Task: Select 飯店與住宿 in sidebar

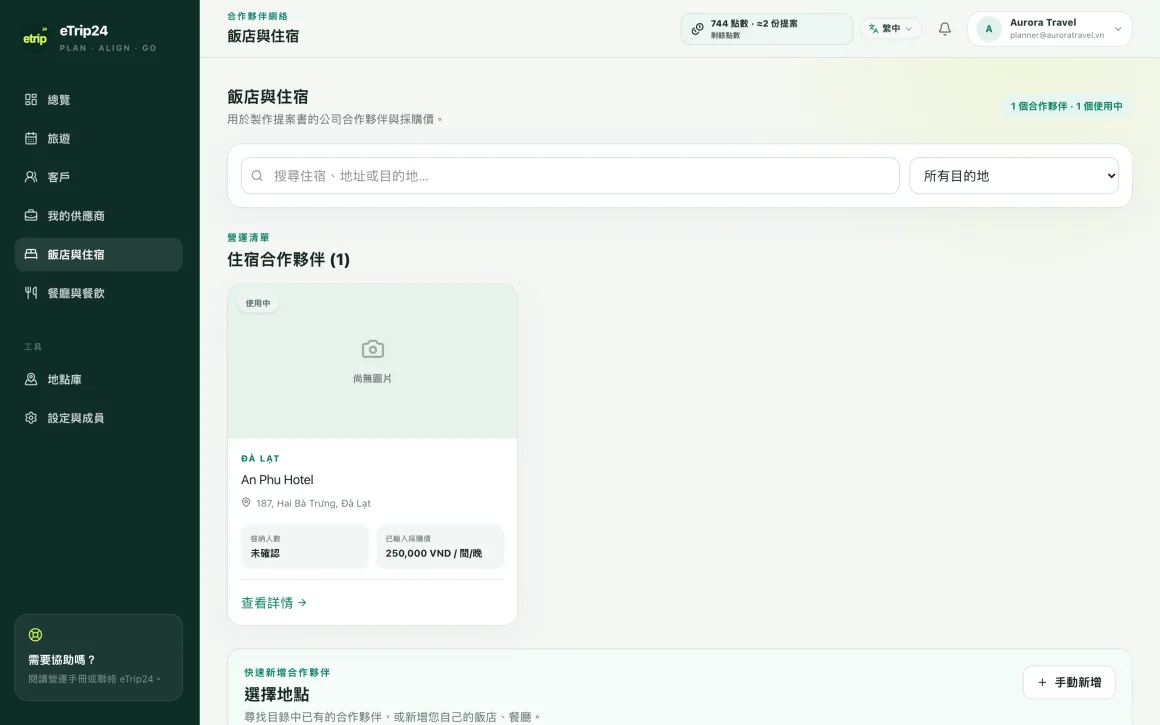Action: tap(98, 254)
